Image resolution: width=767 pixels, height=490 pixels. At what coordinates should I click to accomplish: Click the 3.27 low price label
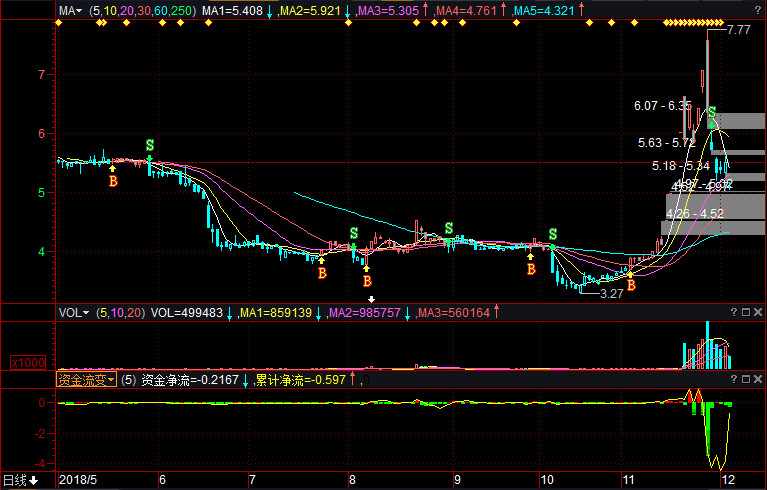click(x=611, y=294)
